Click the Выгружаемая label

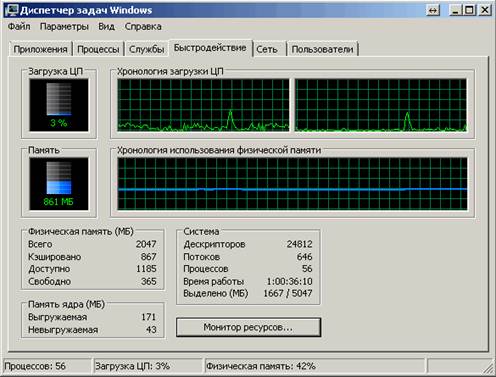[58, 317]
